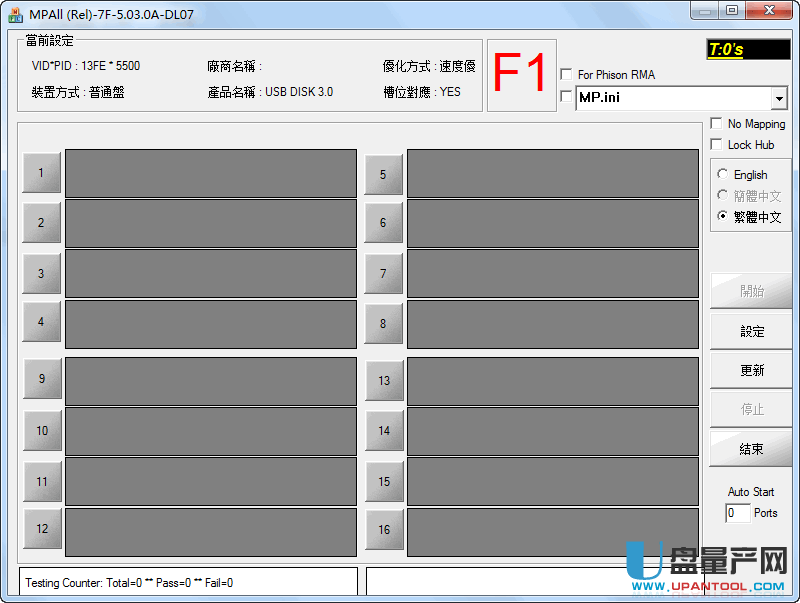Open settings with the 設定 button
The width and height of the screenshot is (800, 603).
751,331
